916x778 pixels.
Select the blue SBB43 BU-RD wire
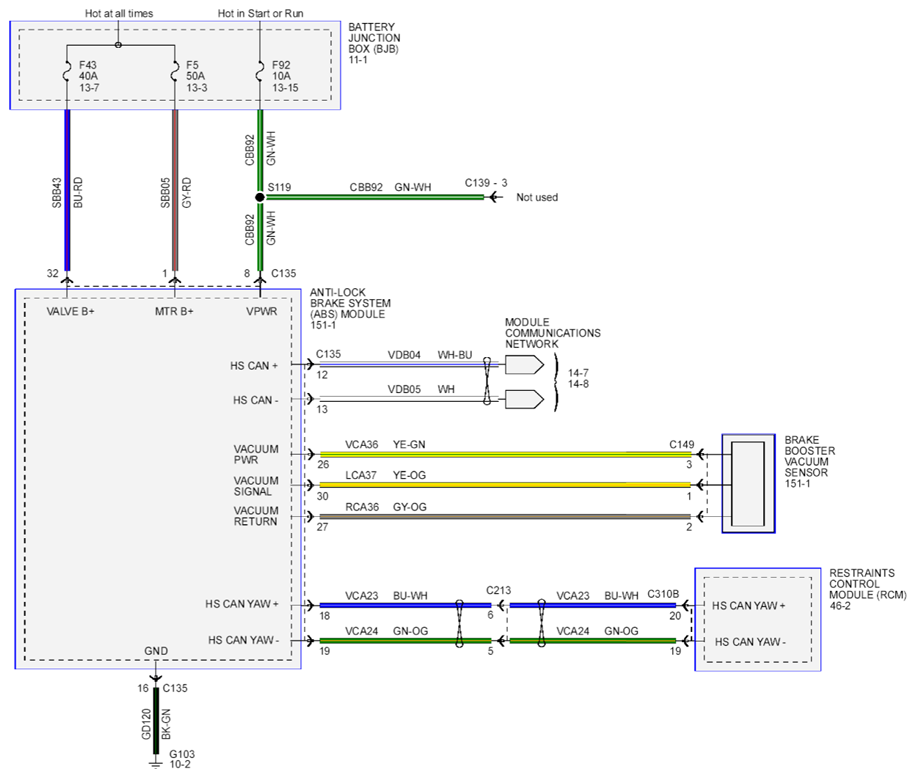[x=67, y=190]
